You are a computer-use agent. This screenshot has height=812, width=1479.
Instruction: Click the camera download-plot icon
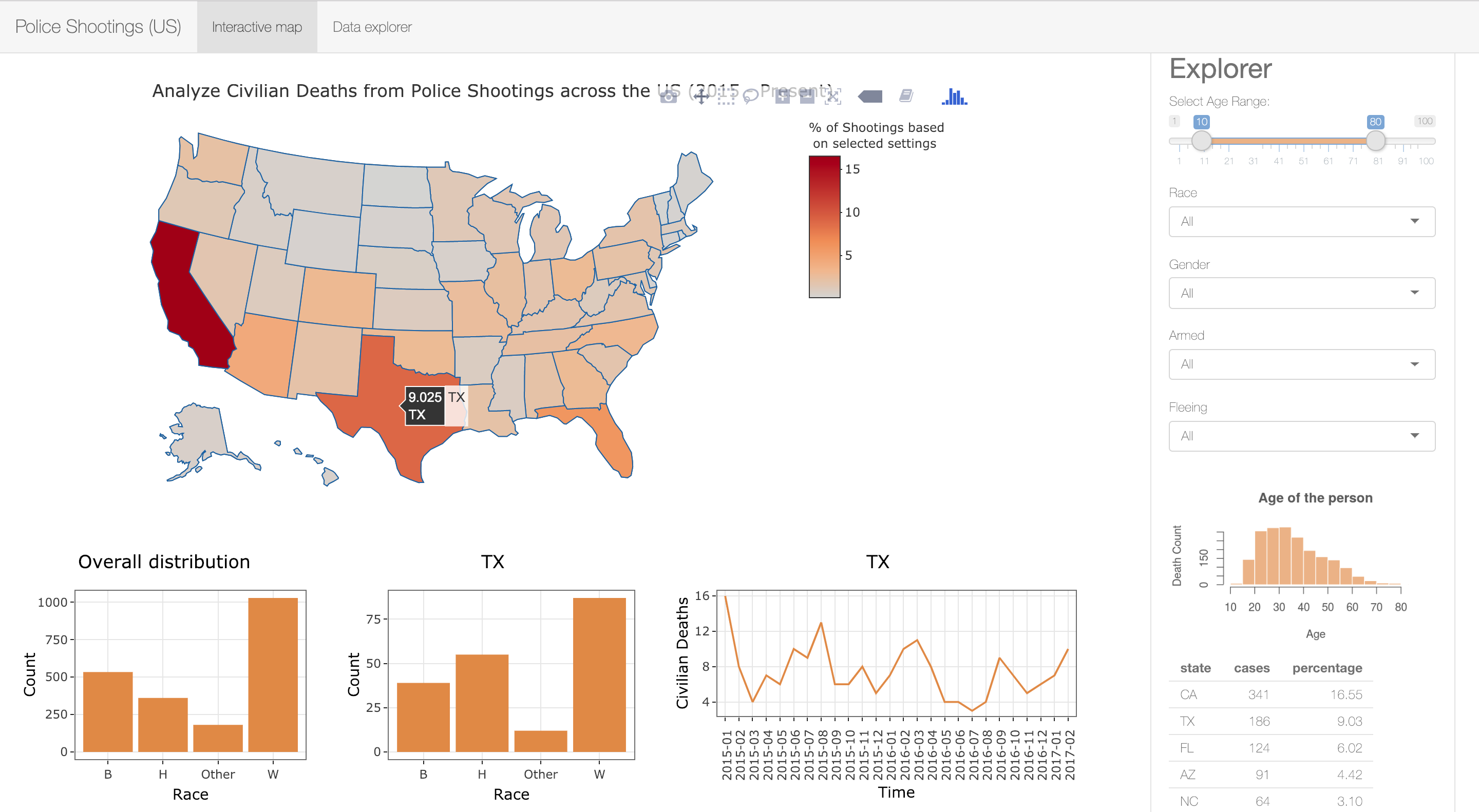pyautogui.click(x=668, y=96)
